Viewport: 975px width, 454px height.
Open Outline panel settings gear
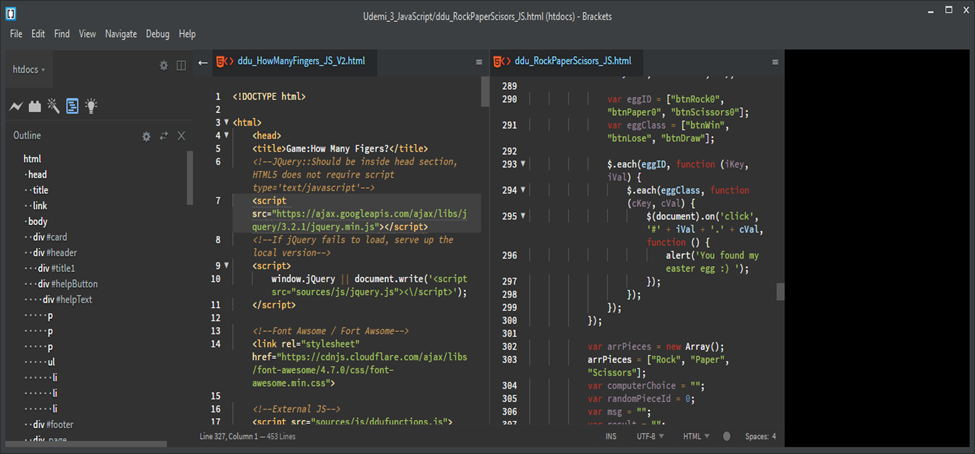click(146, 136)
